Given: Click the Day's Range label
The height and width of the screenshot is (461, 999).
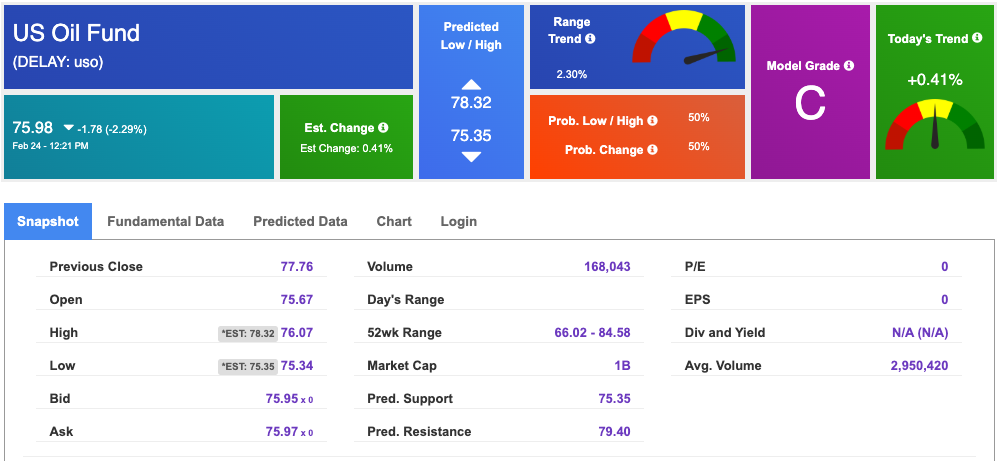Looking at the screenshot, I should point(406,300).
